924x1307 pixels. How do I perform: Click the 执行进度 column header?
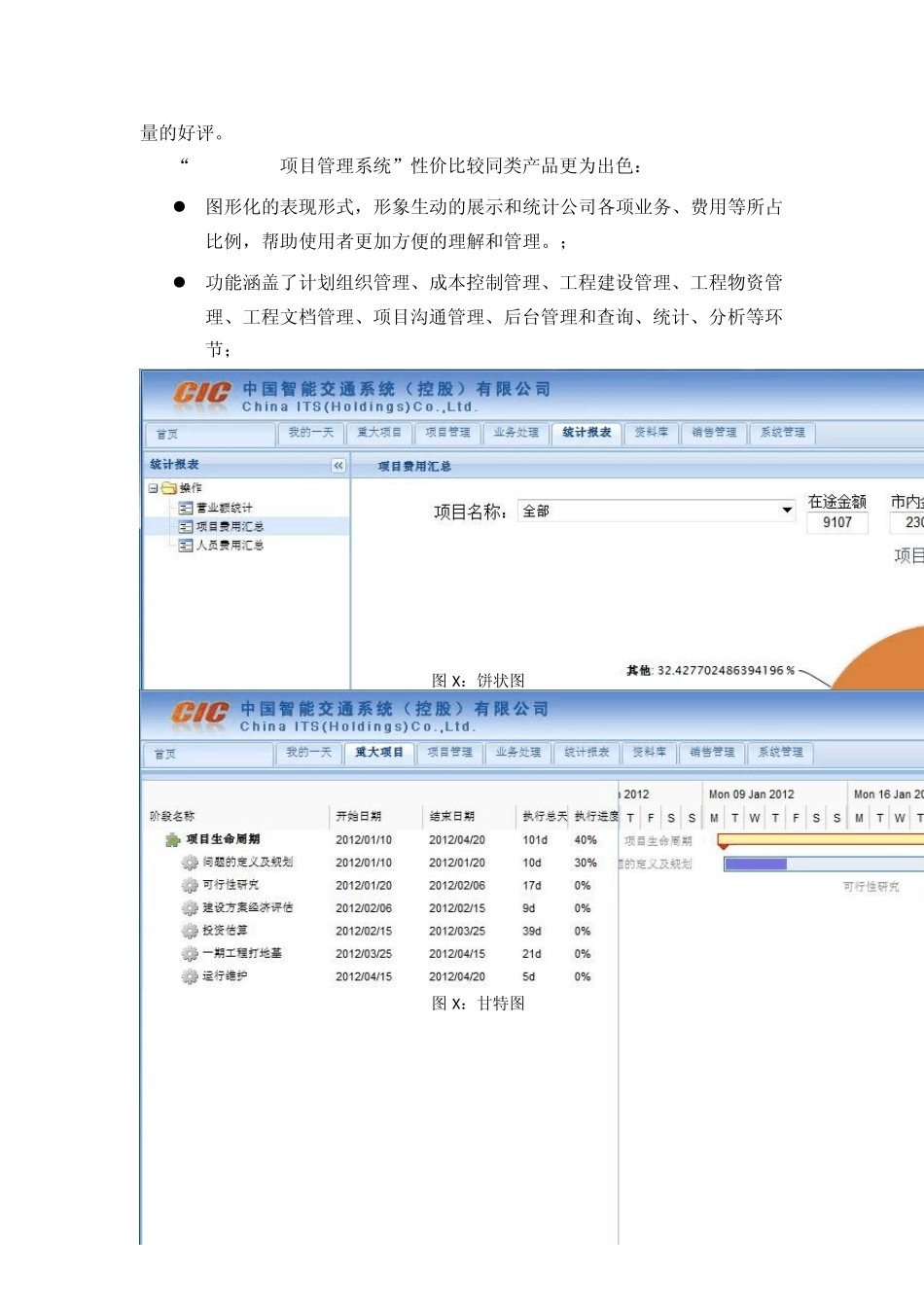[x=596, y=816]
